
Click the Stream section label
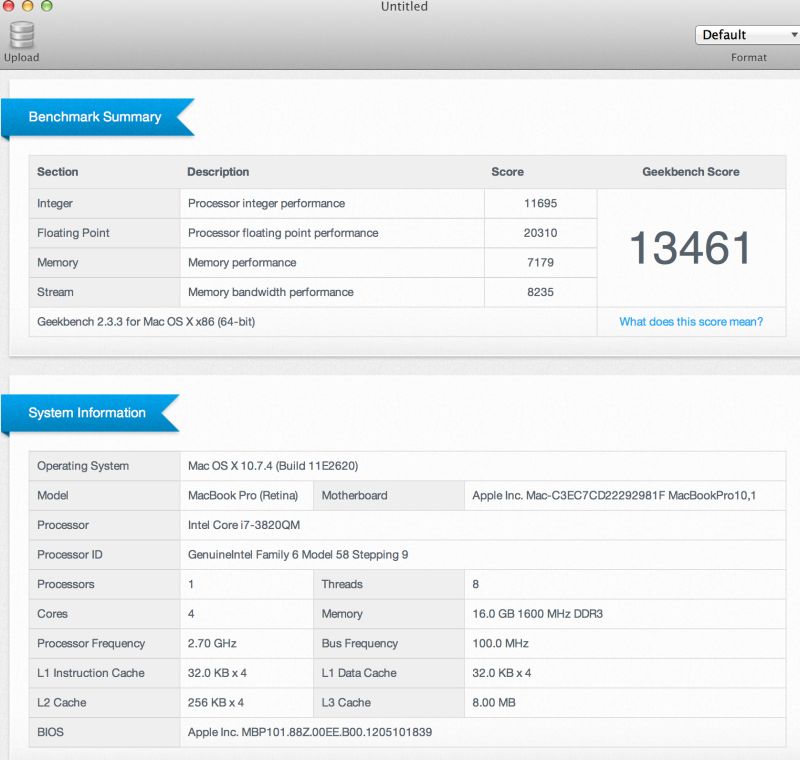55,292
